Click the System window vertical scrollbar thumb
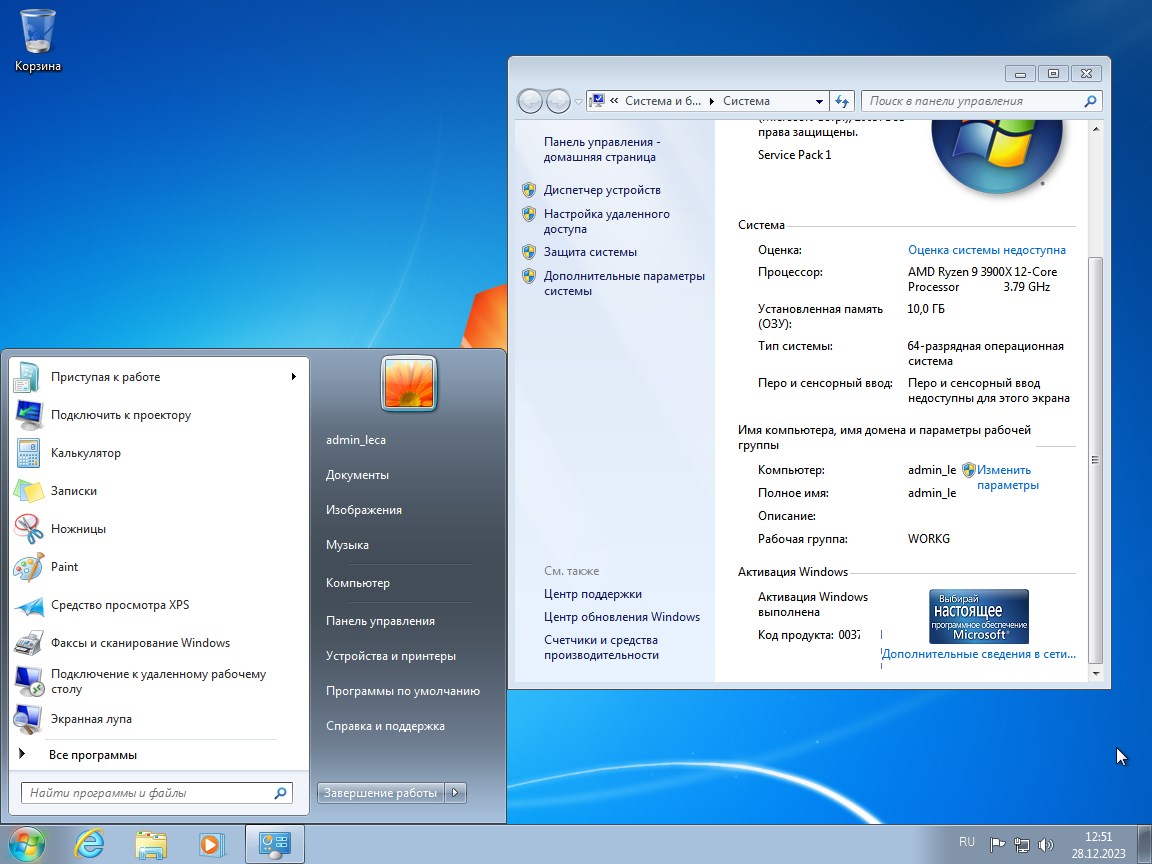Screen dimensions: 1152x864 [1095, 460]
